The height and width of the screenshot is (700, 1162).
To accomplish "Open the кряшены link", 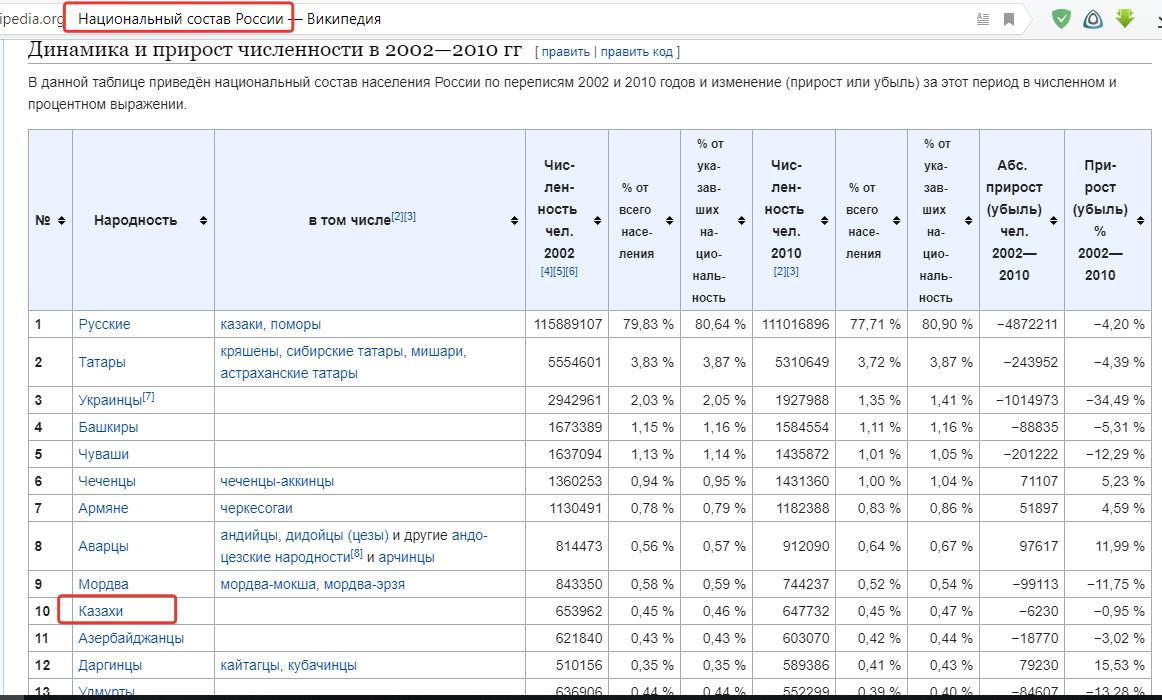I will 249,351.
